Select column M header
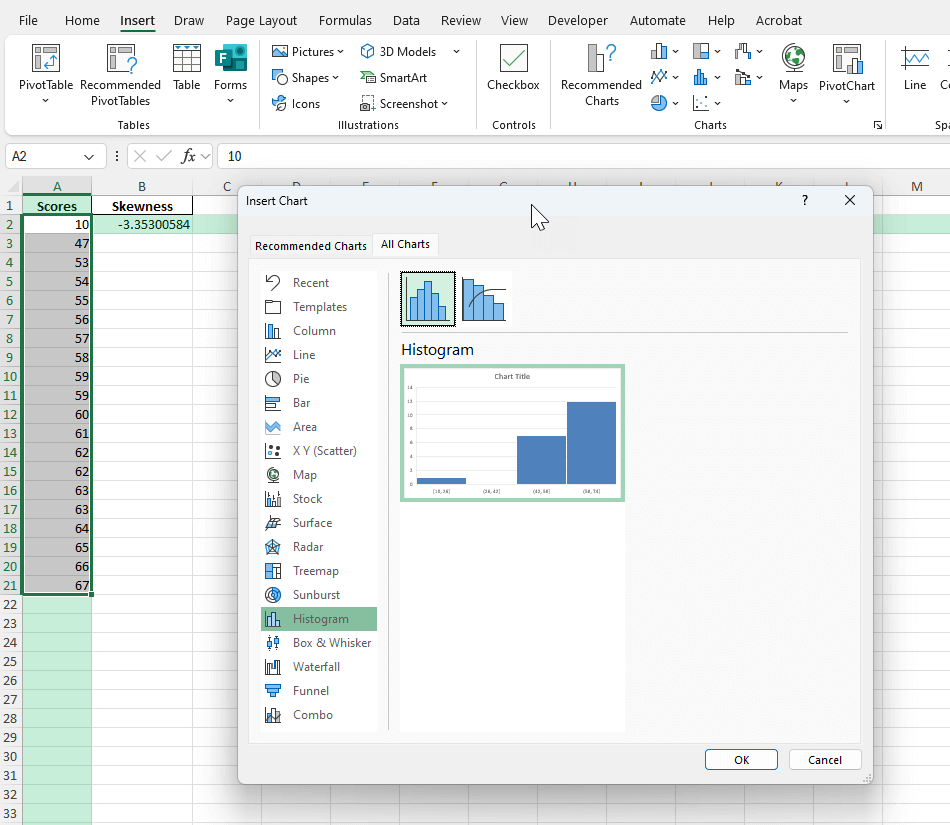This screenshot has width=950, height=825. point(916,186)
